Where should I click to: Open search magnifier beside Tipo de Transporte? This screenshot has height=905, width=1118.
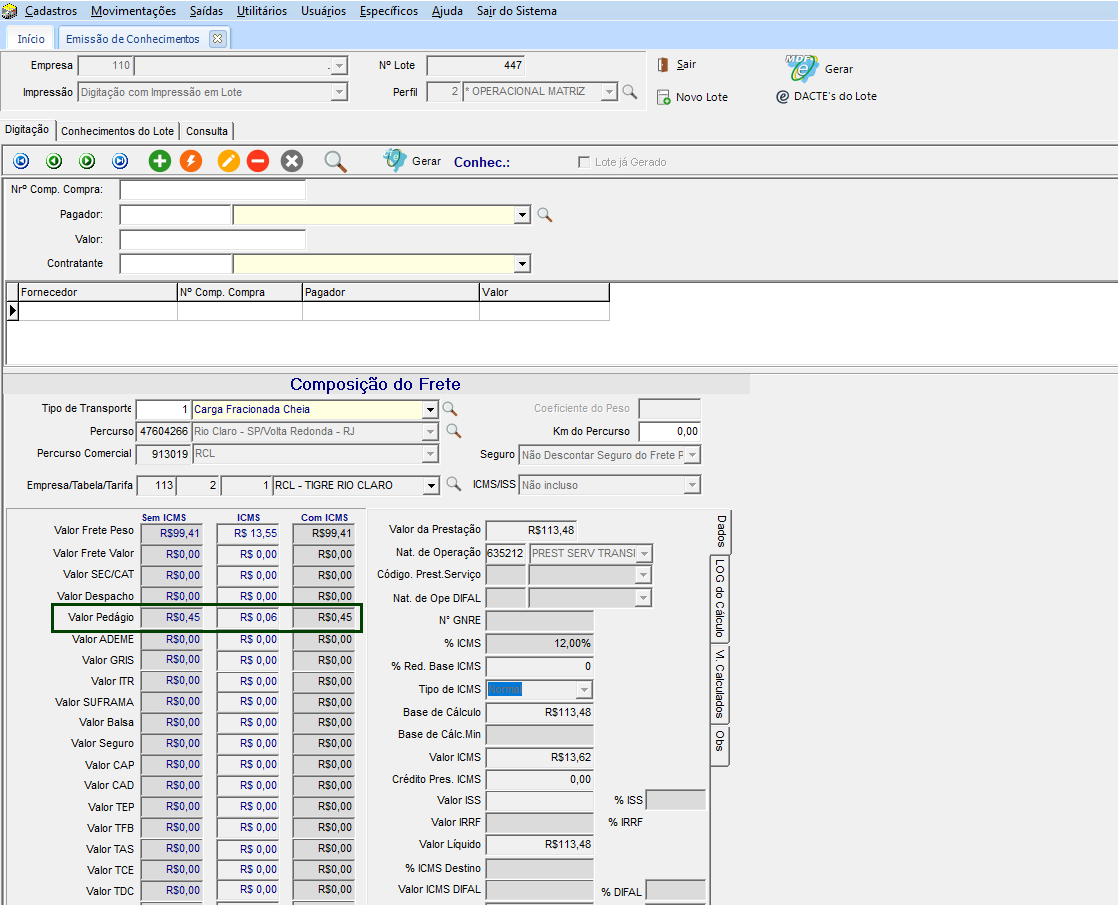[451, 409]
